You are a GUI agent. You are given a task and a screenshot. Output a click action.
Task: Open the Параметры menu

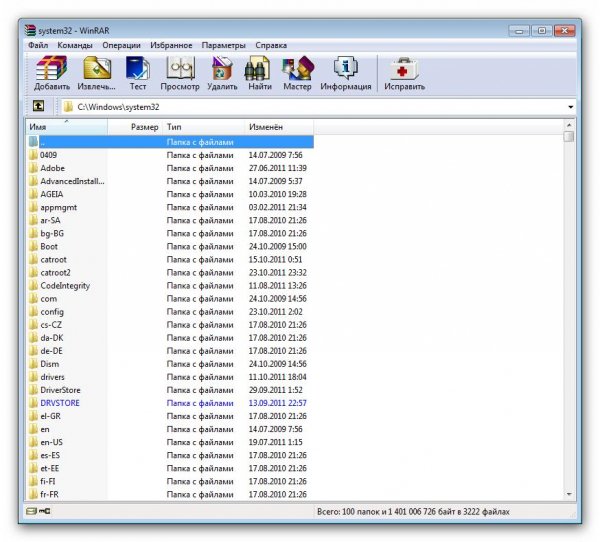223,45
